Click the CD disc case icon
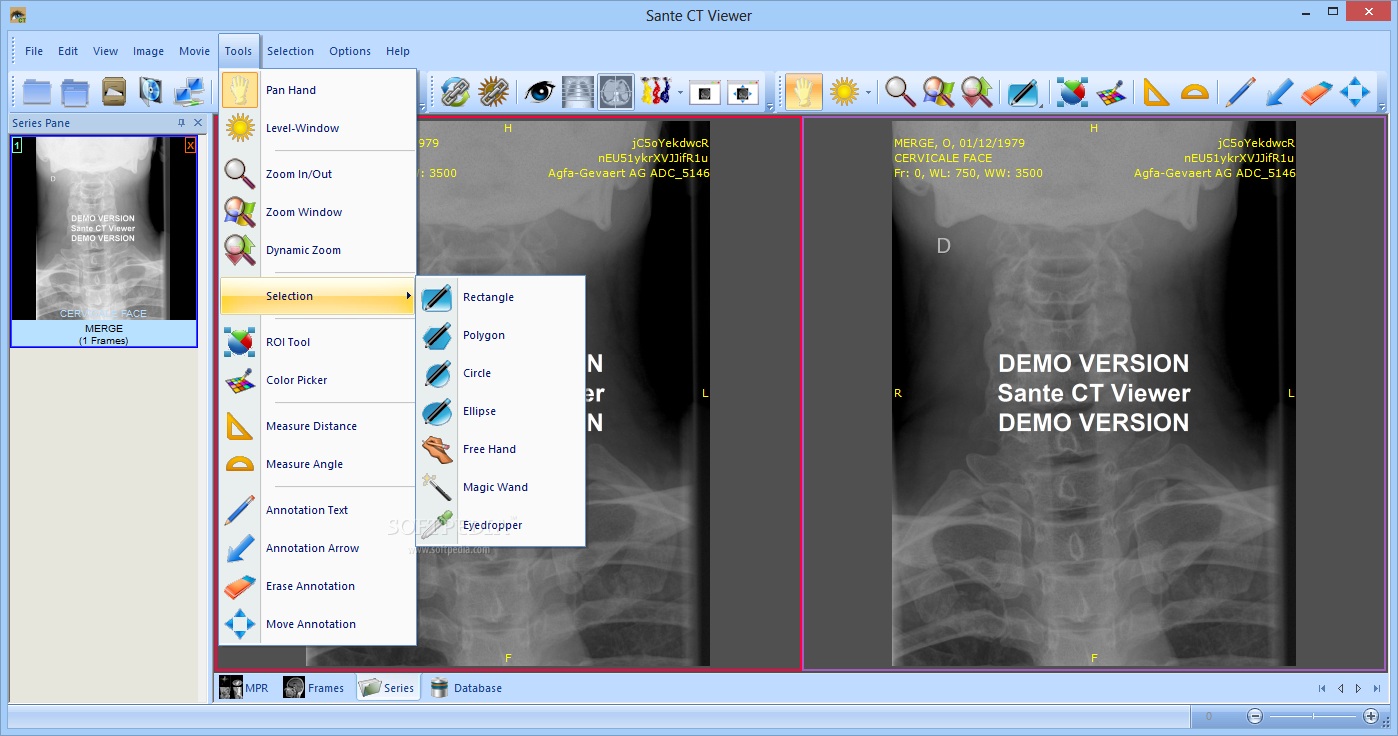 click(151, 92)
